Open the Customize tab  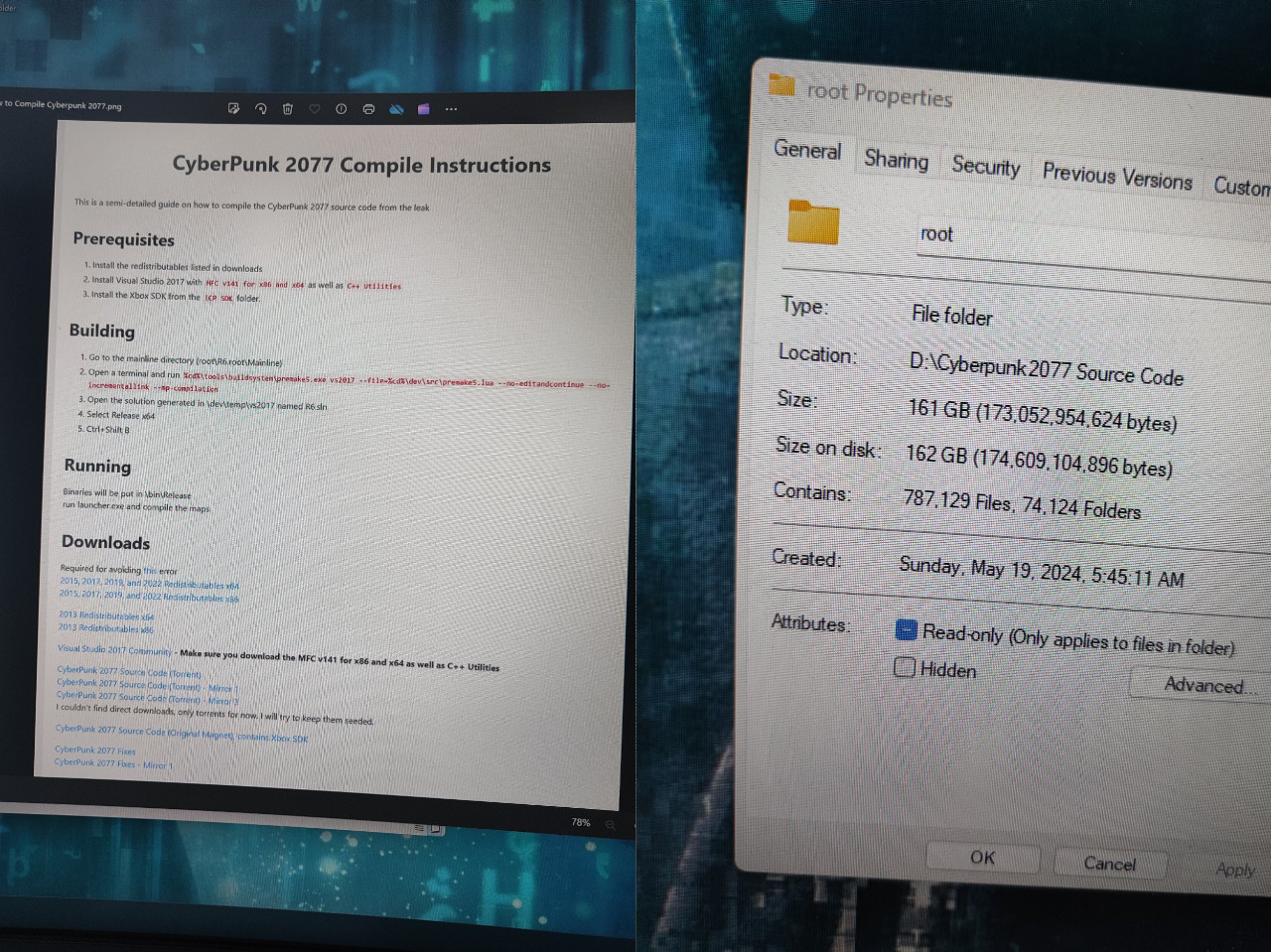[1241, 186]
